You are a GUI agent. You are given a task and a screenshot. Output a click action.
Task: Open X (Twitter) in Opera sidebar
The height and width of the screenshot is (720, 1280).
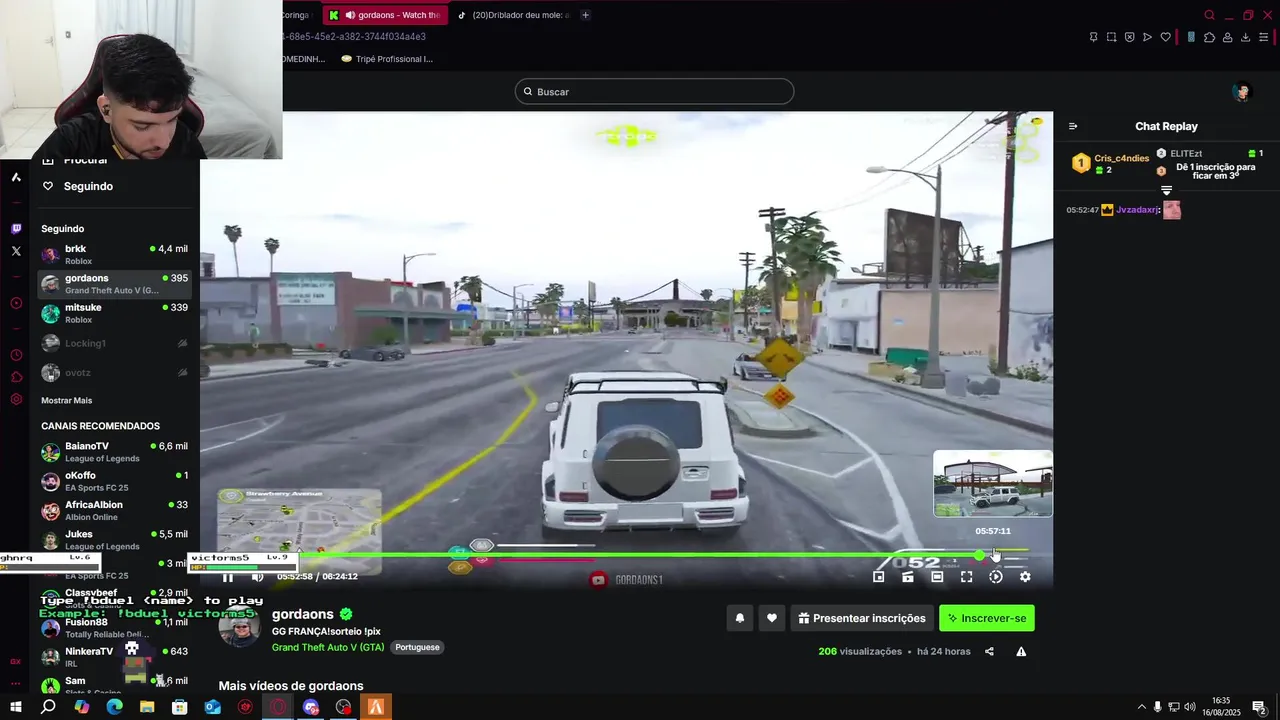(16, 251)
